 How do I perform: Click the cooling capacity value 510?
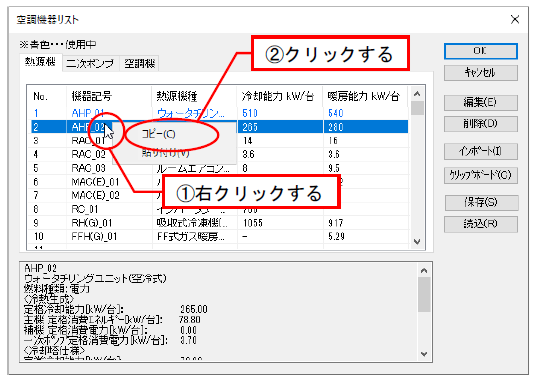pyautogui.click(x=250, y=113)
